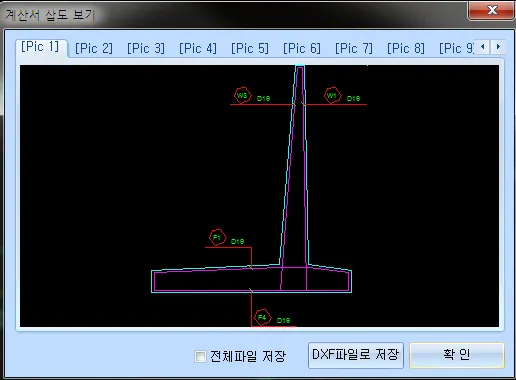Go to the [Pic 5] tab
Image resolution: width=516 pixels, height=380 pixels.
click(x=250, y=49)
